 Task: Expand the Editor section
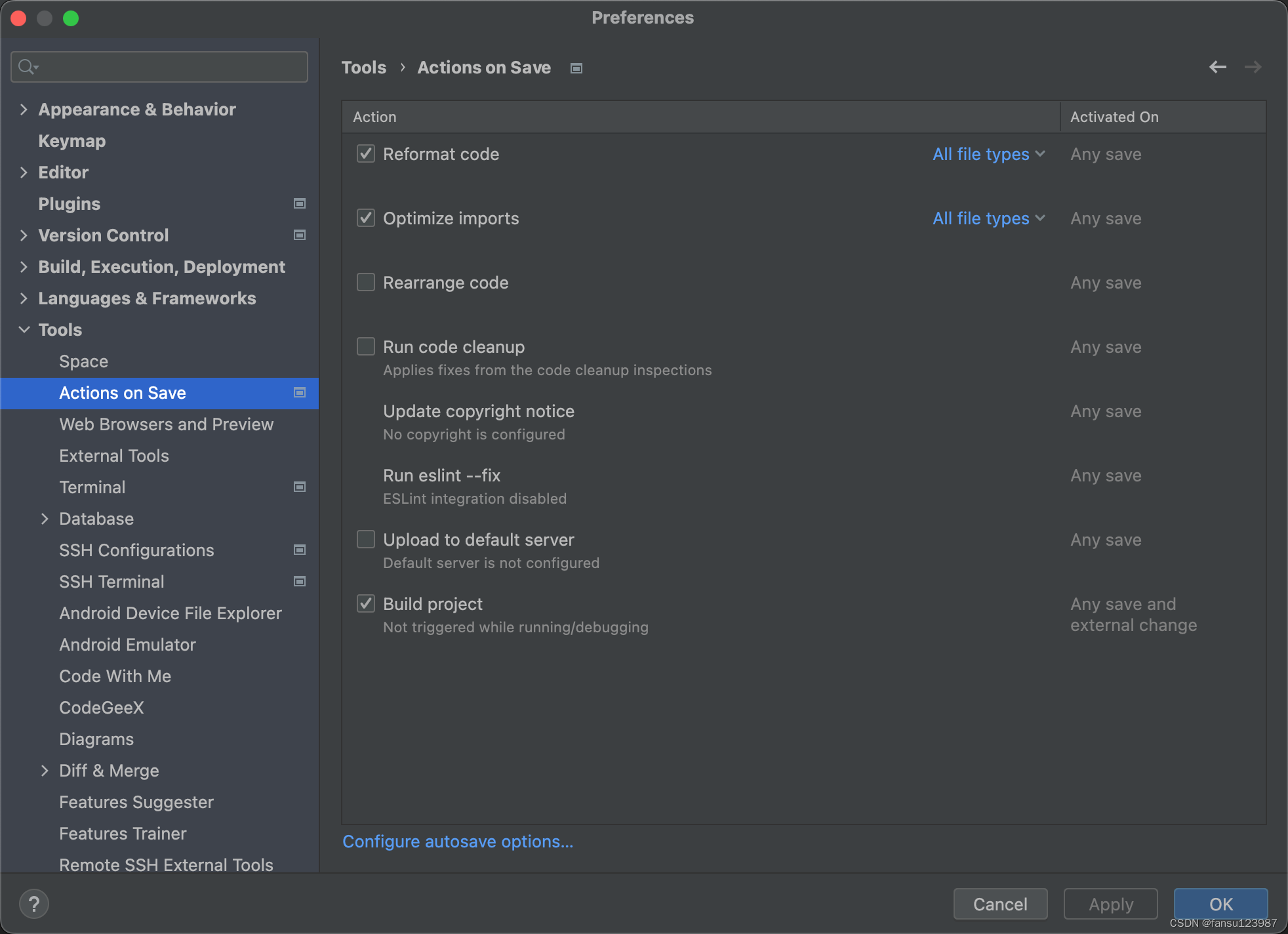tap(24, 172)
